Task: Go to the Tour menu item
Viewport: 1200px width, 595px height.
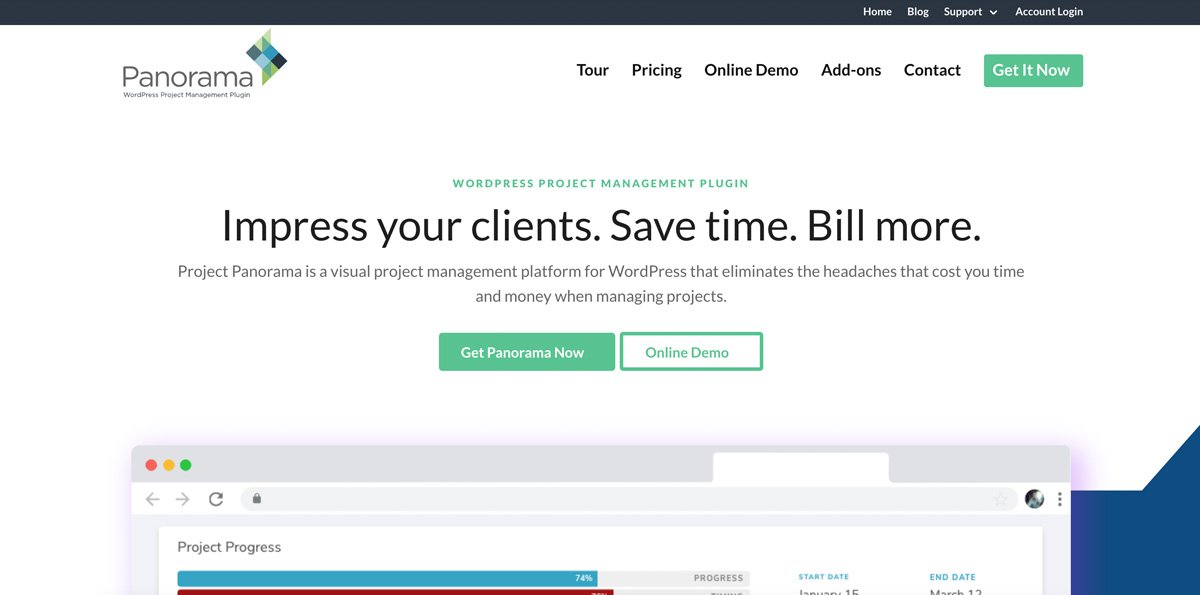Action: coord(593,70)
